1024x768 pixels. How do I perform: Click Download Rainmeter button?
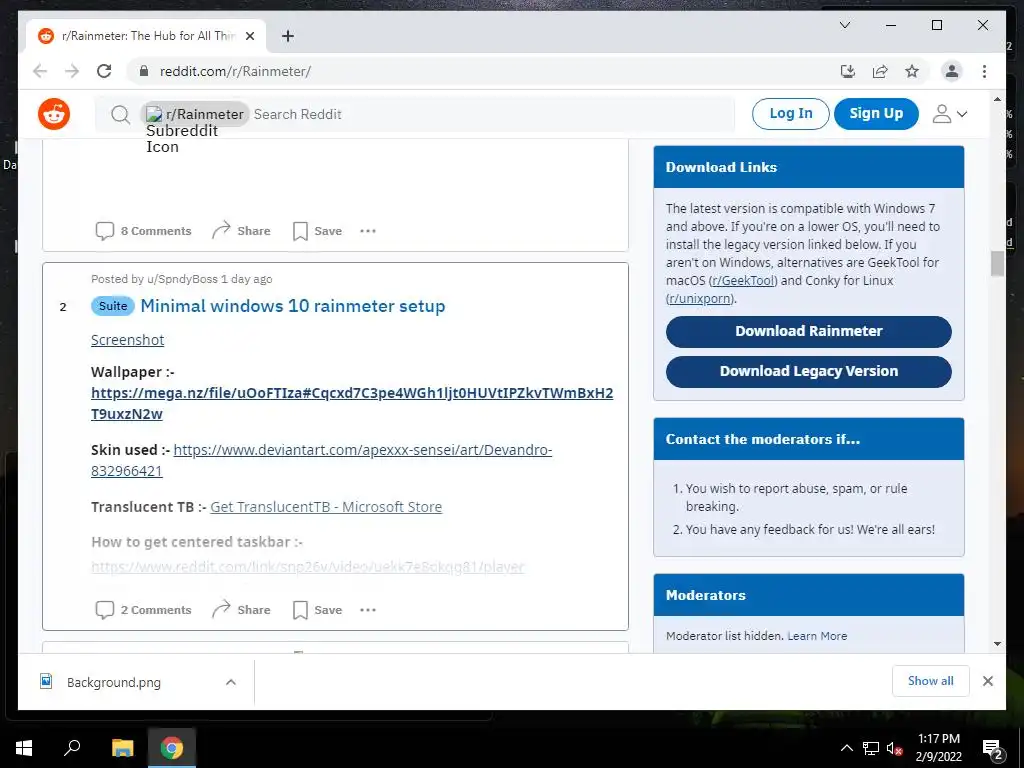point(808,331)
